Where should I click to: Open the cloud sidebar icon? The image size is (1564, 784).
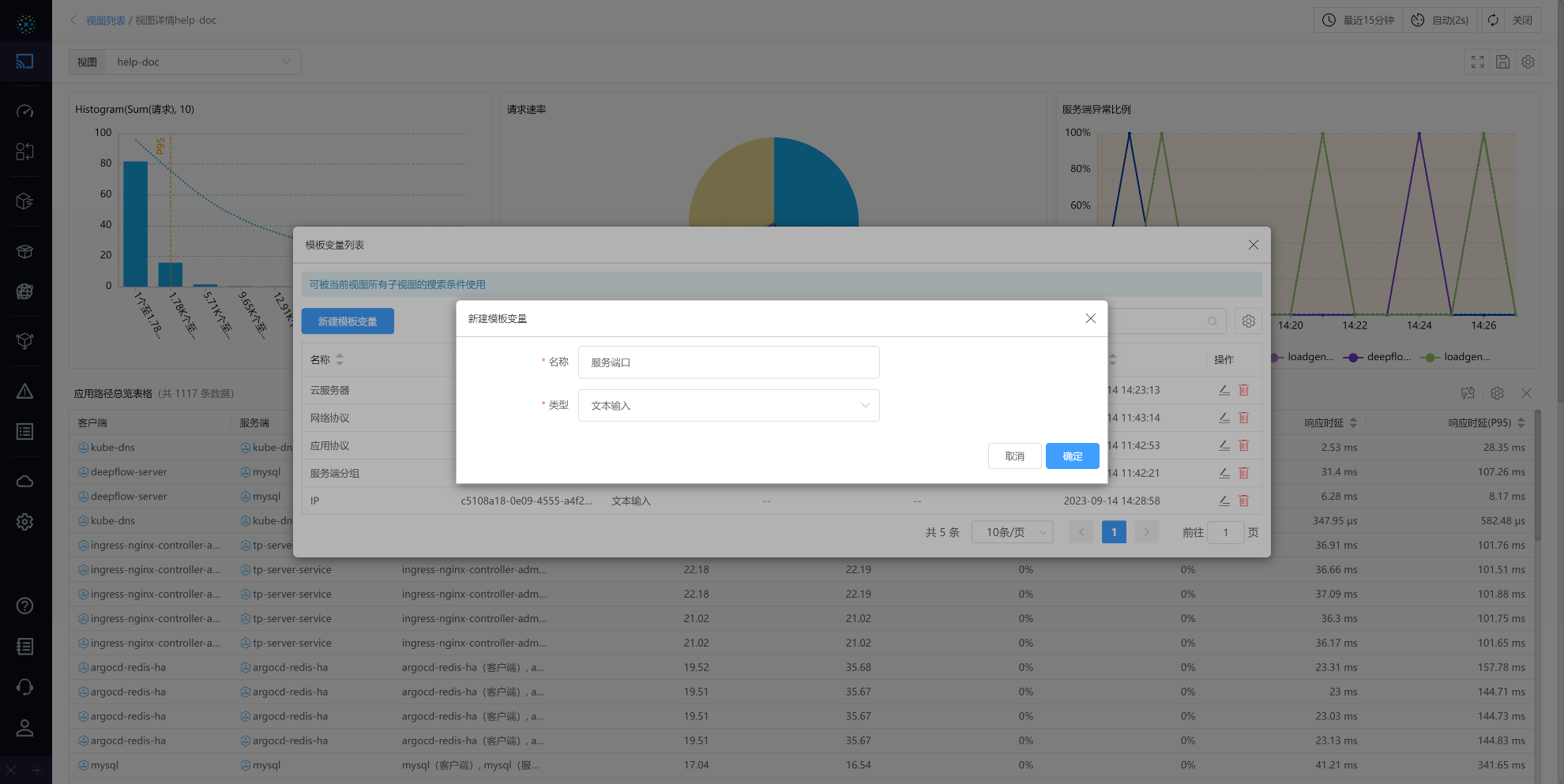coord(25,482)
